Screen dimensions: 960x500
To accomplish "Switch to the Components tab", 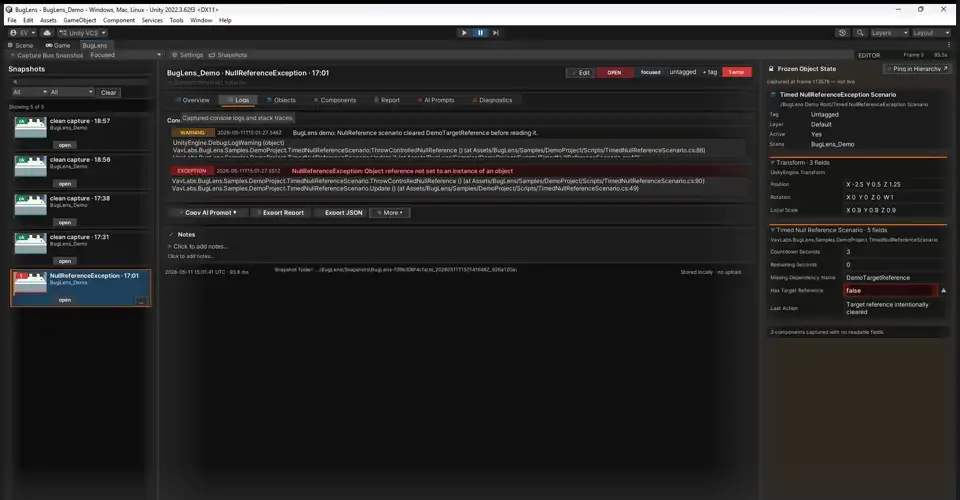I will 334,100.
